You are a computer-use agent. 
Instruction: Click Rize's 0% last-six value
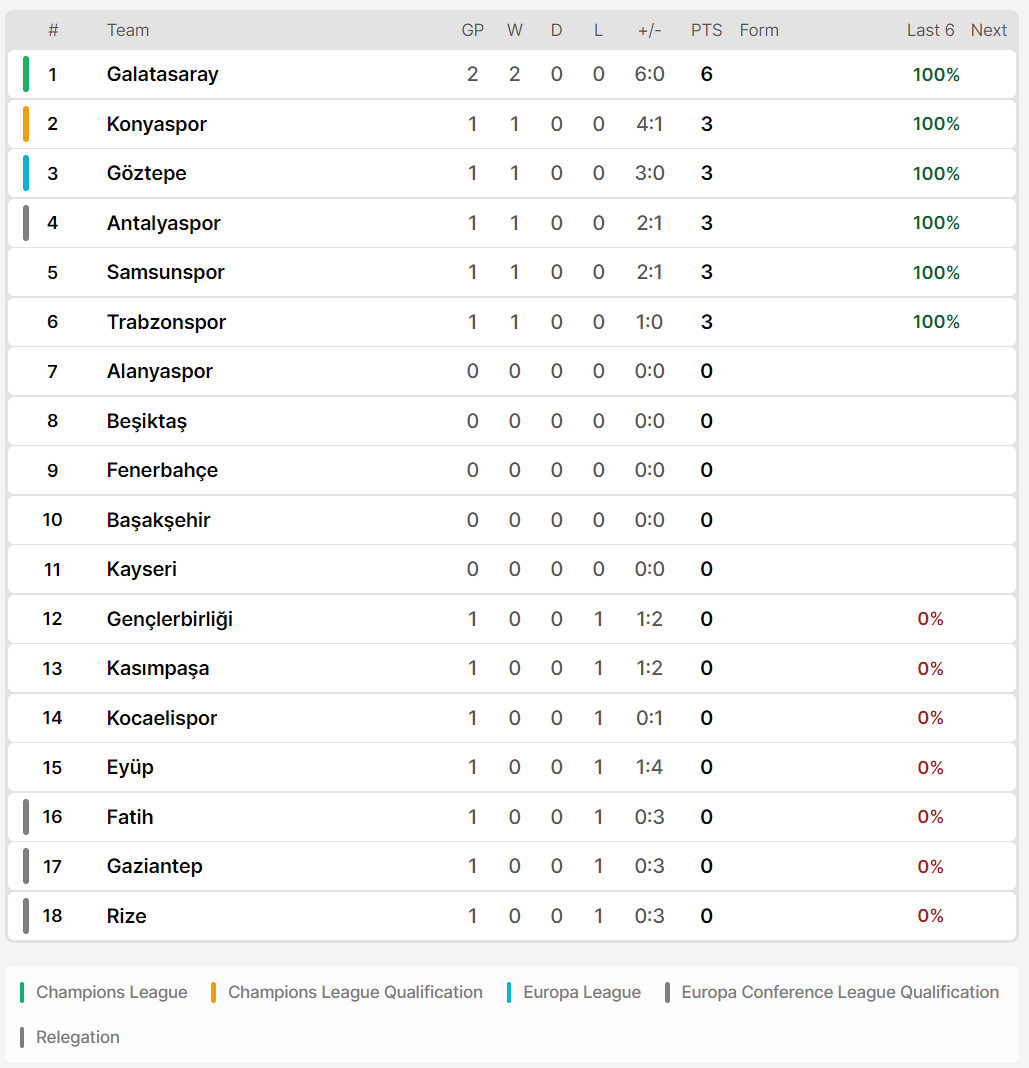[x=930, y=916]
